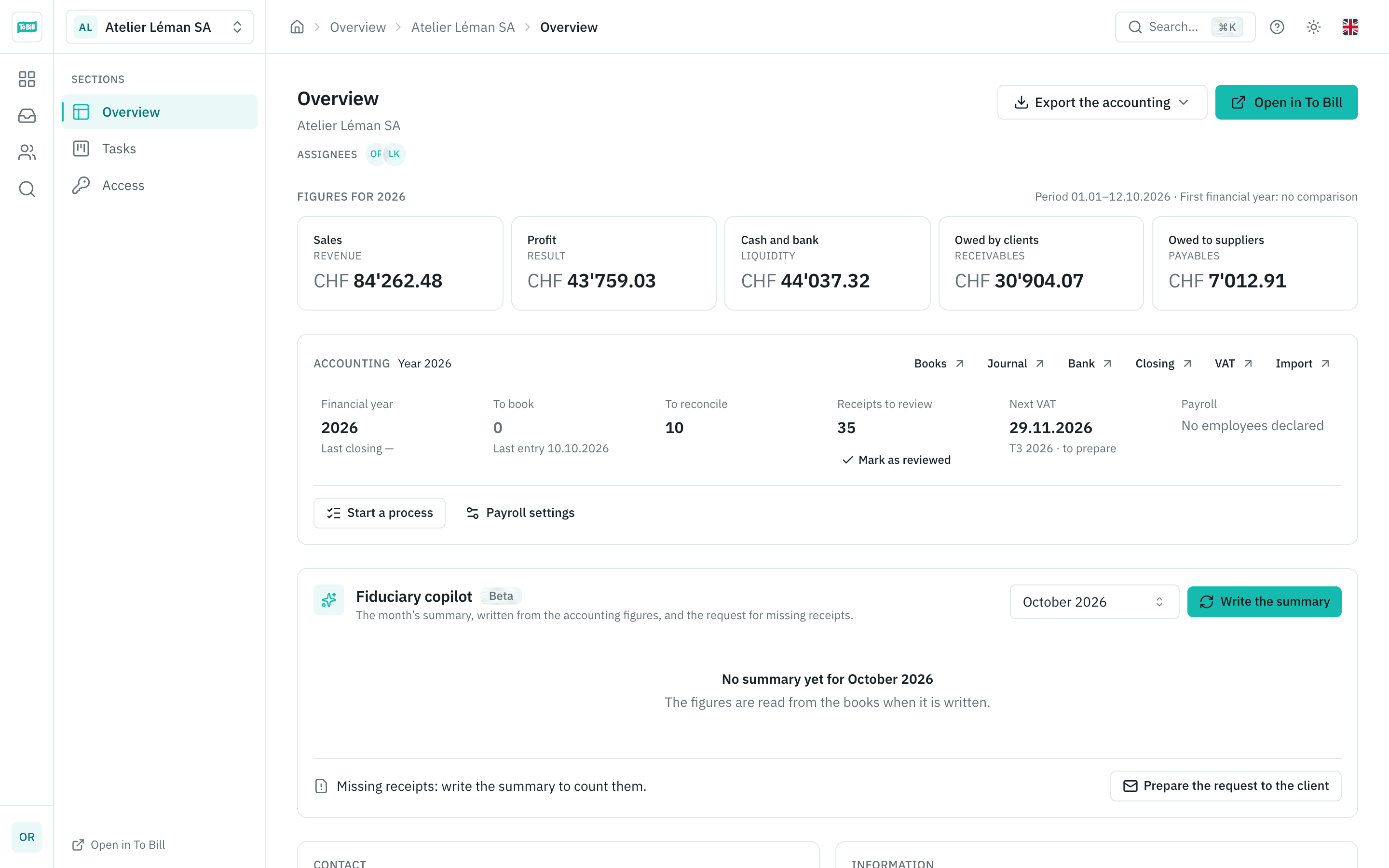This screenshot has width=1389, height=868.
Task: Expand Export the accounting dropdown
Action: [1102, 102]
